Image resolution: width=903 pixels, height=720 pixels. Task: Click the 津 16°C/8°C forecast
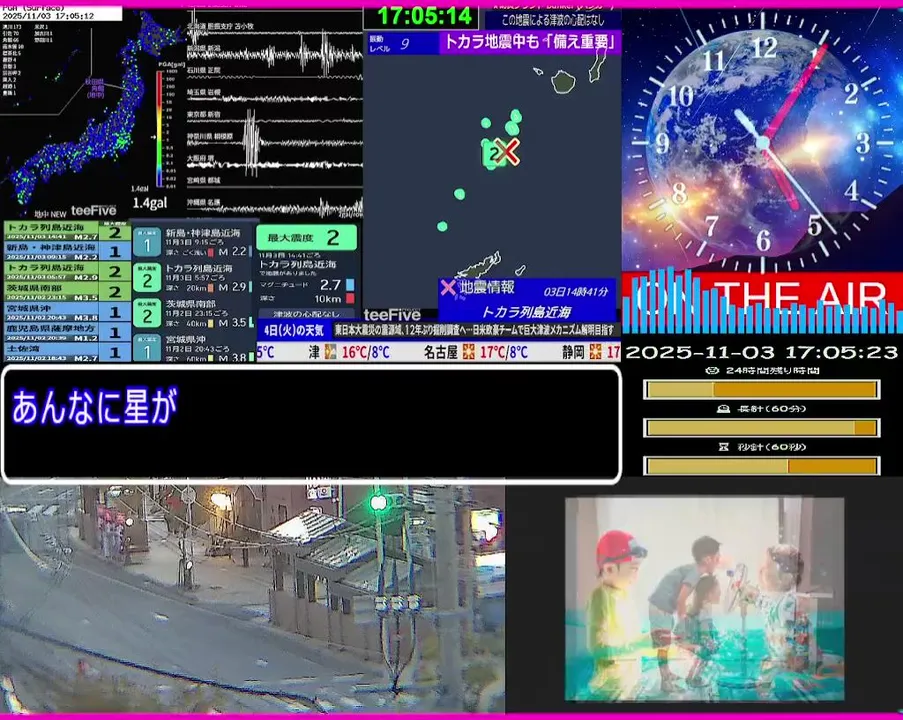[x=349, y=351]
